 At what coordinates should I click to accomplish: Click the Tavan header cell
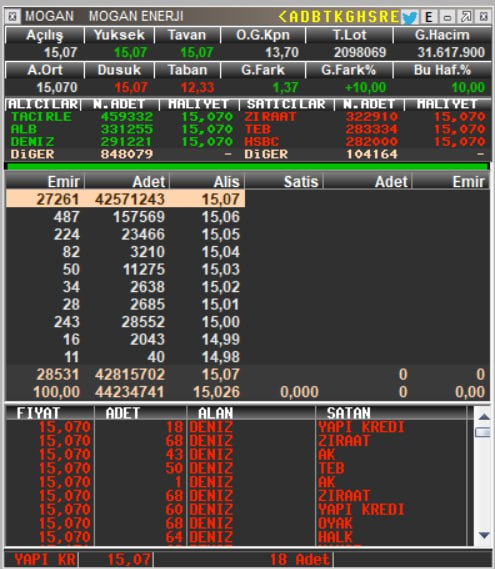187,35
